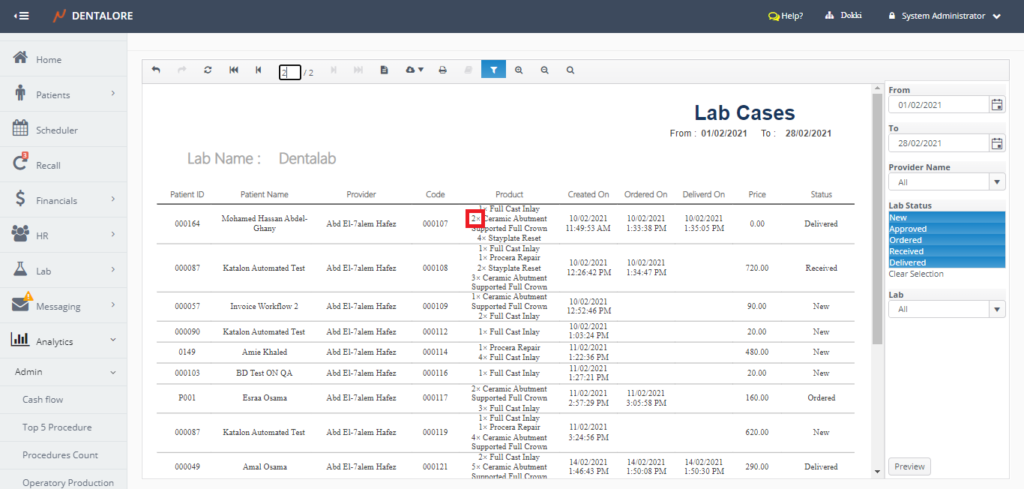Image resolution: width=1024 pixels, height=489 pixels.
Task: Toggle the Approved lab status option
Action: pyautogui.click(x=945, y=229)
